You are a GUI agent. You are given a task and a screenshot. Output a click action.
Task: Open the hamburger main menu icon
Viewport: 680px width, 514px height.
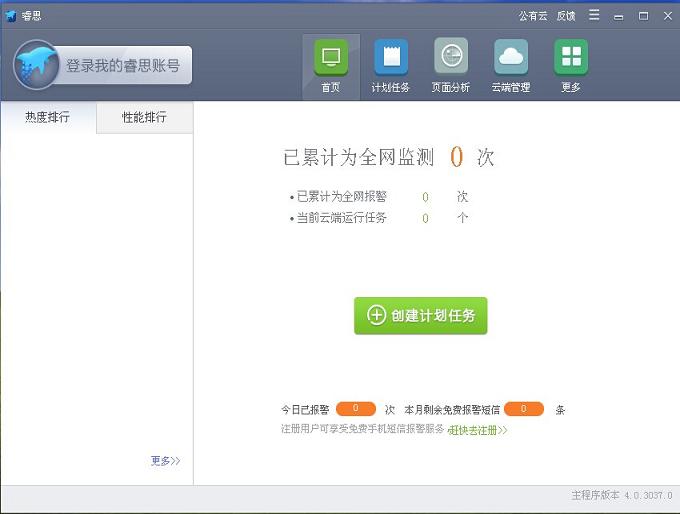[x=594, y=15]
